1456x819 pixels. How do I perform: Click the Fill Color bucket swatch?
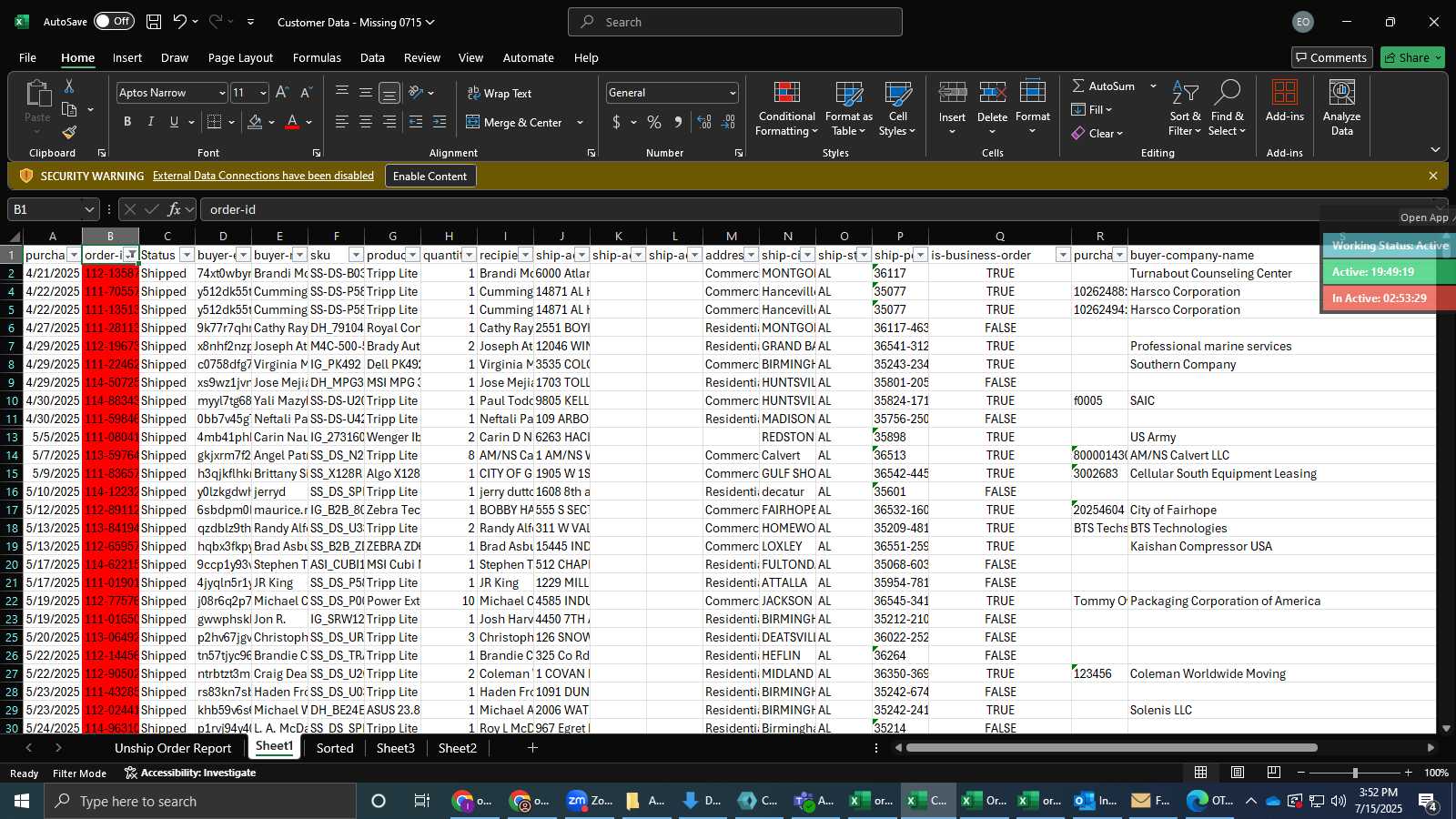tap(255, 122)
